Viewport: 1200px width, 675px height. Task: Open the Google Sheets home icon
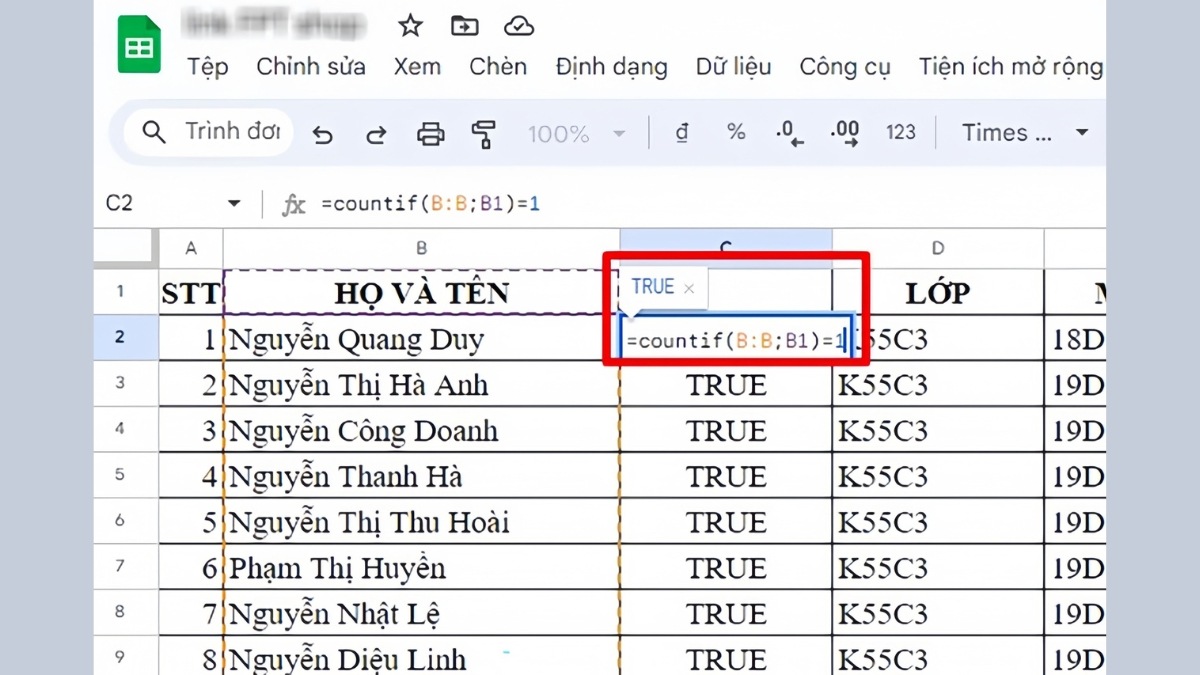coord(139,45)
